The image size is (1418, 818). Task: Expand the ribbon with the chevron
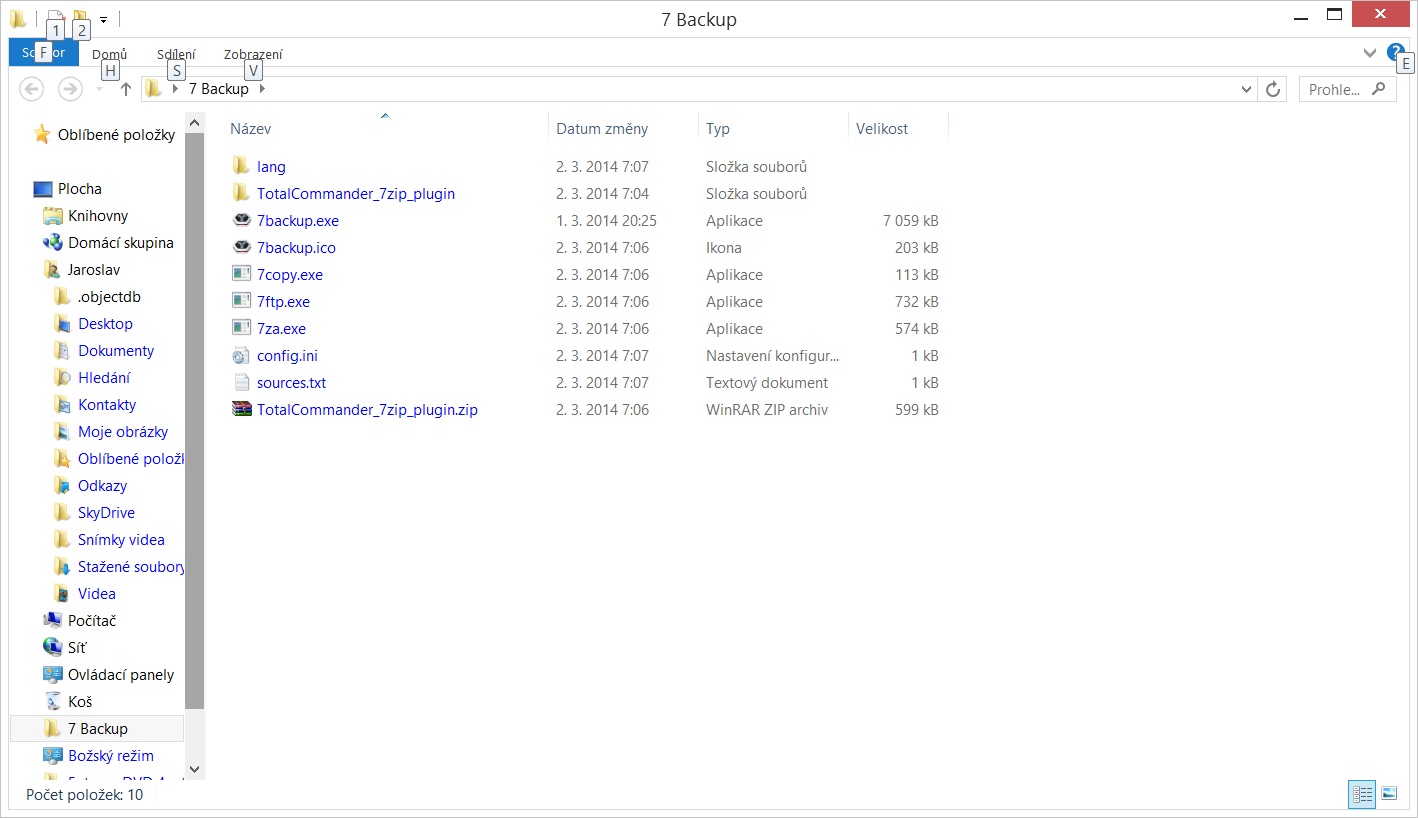pyautogui.click(x=1370, y=53)
